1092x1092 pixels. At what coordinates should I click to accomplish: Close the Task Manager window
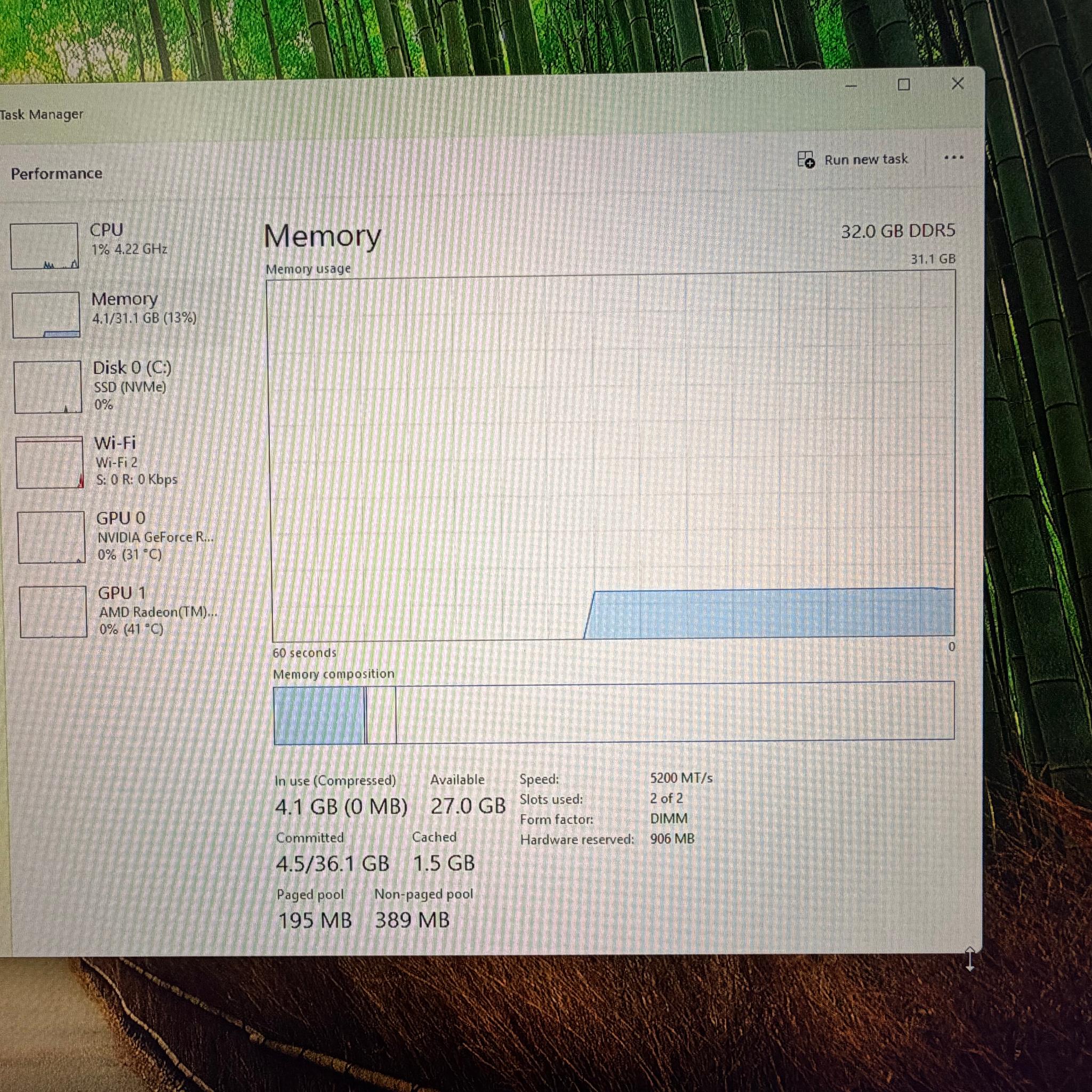click(958, 84)
